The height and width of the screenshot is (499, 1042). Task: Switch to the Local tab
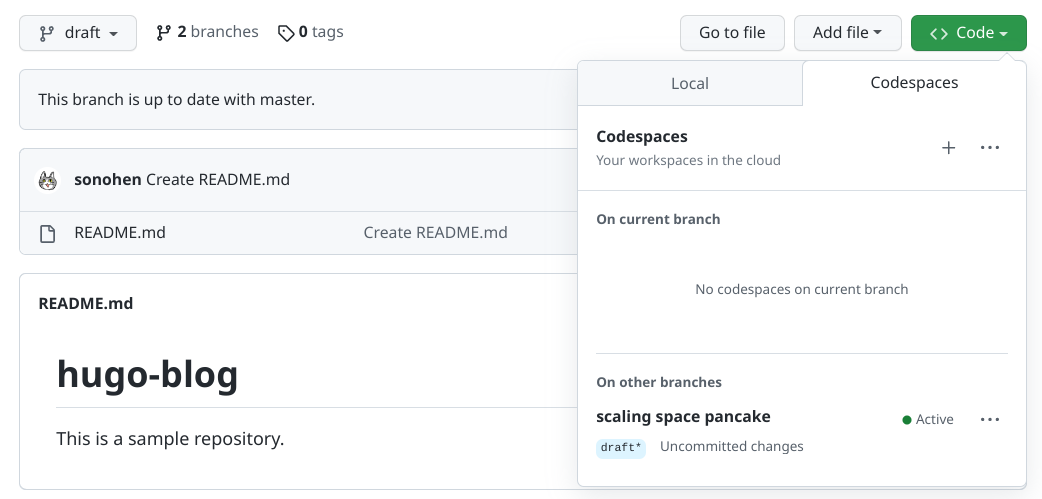click(690, 84)
